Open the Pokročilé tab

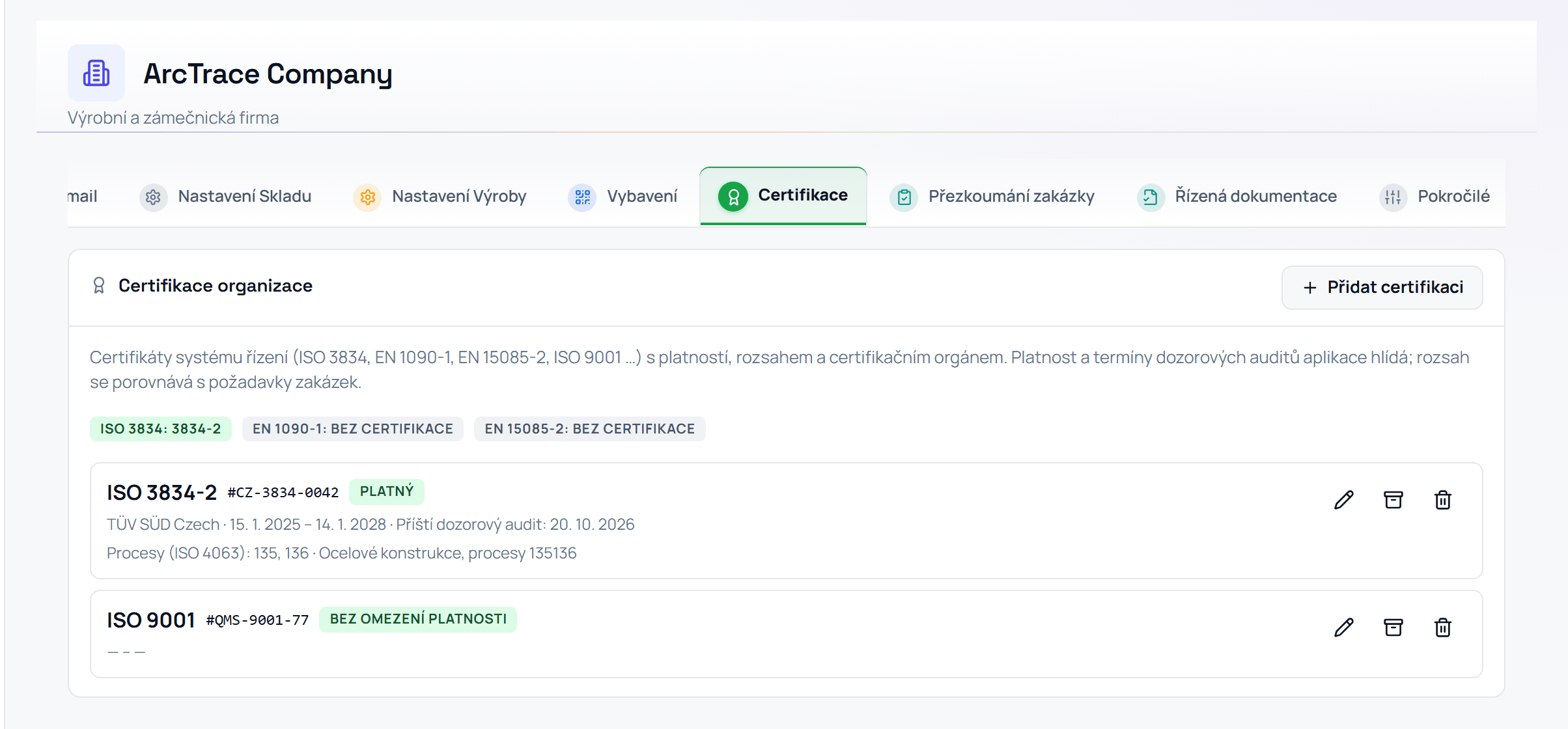pyautogui.click(x=1435, y=197)
